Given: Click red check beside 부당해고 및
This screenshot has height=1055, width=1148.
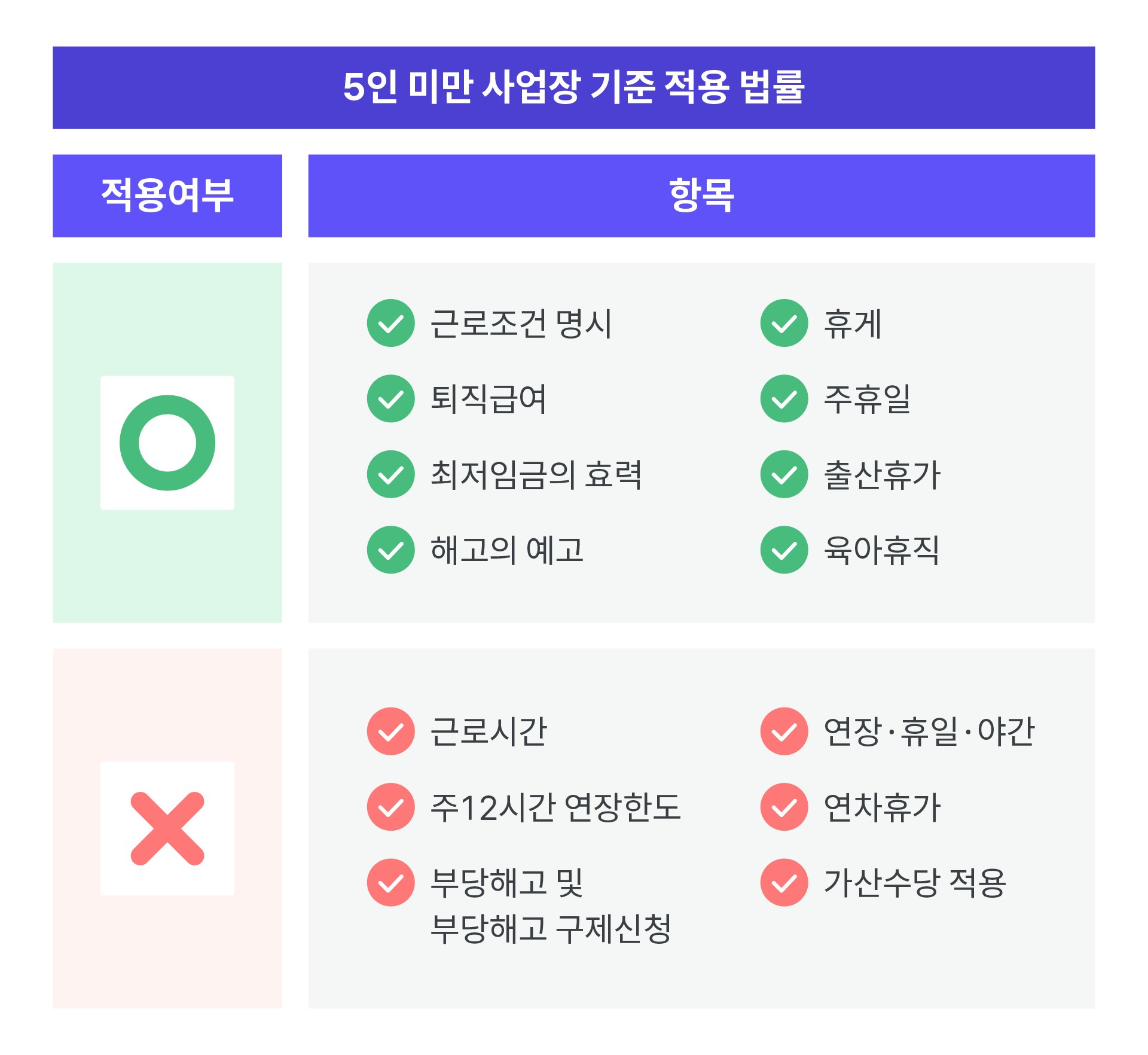Looking at the screenshot, I should point(390,882).
